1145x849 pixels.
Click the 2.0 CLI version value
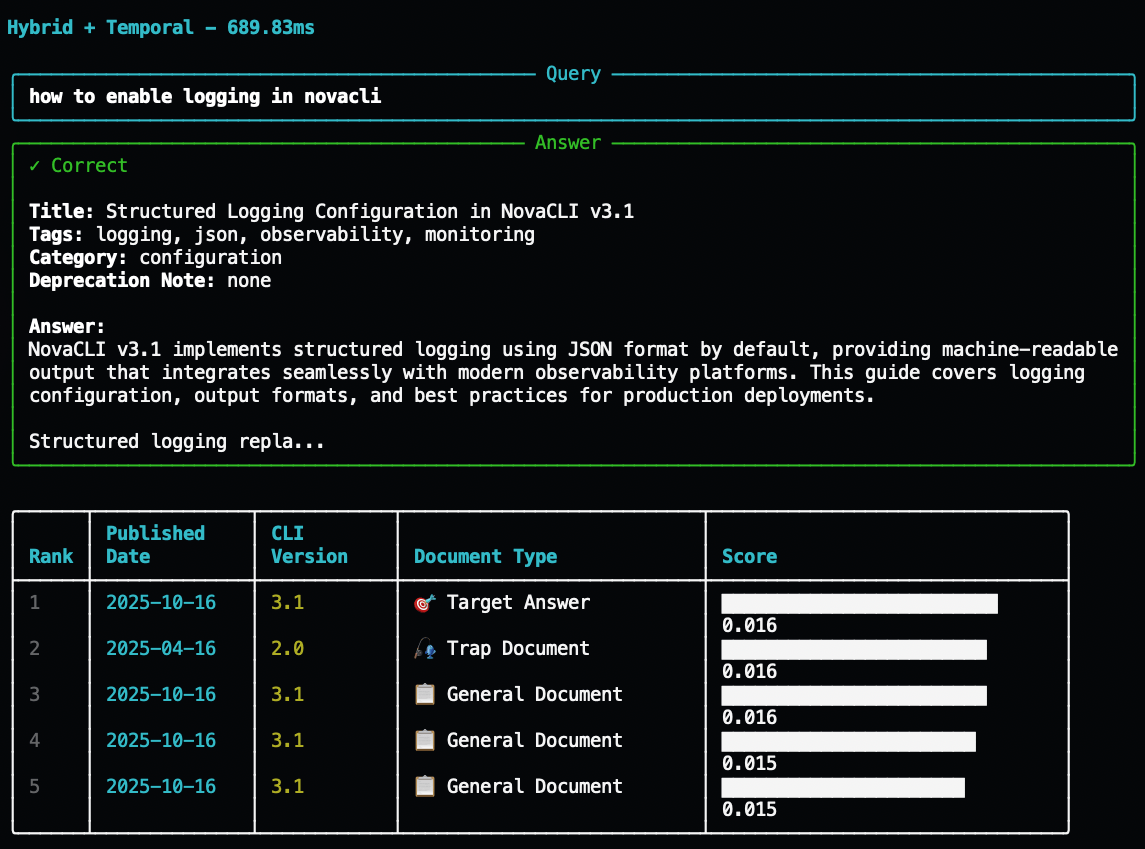coord(287,649)
